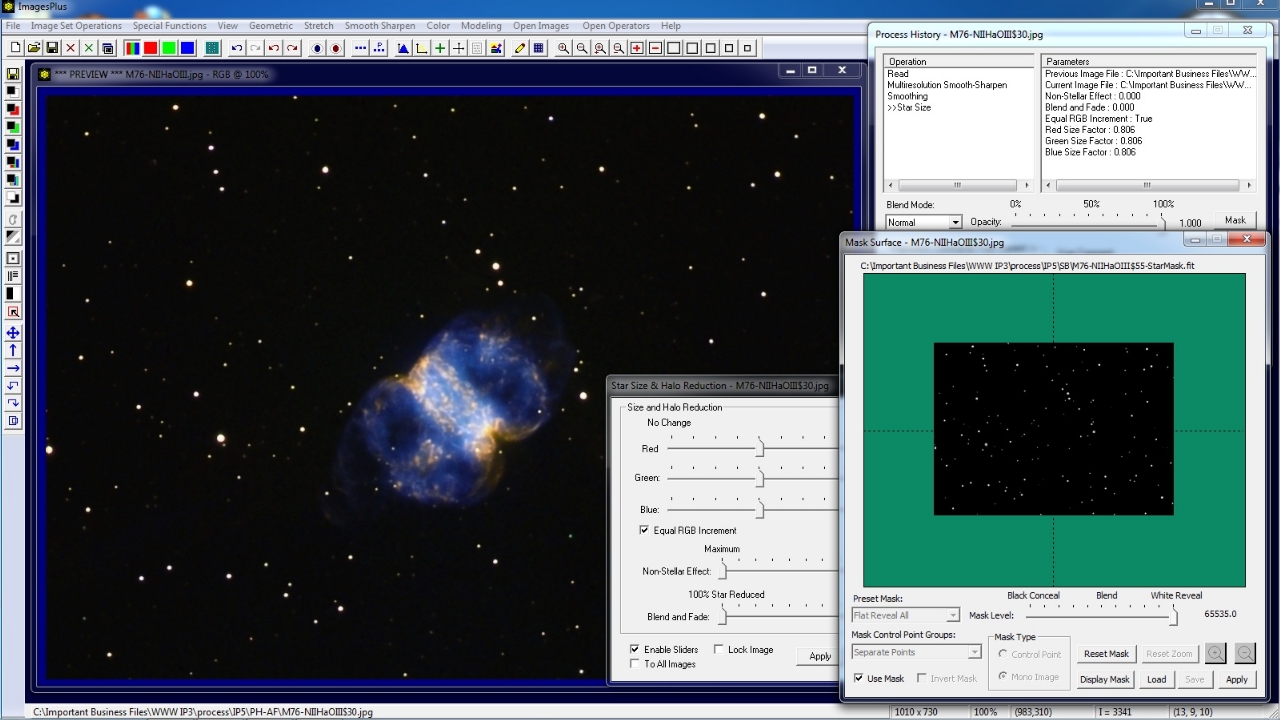Click the New file icon in toolbar
This screenshot has width=1280, height=720.
(x=15, y=47)
